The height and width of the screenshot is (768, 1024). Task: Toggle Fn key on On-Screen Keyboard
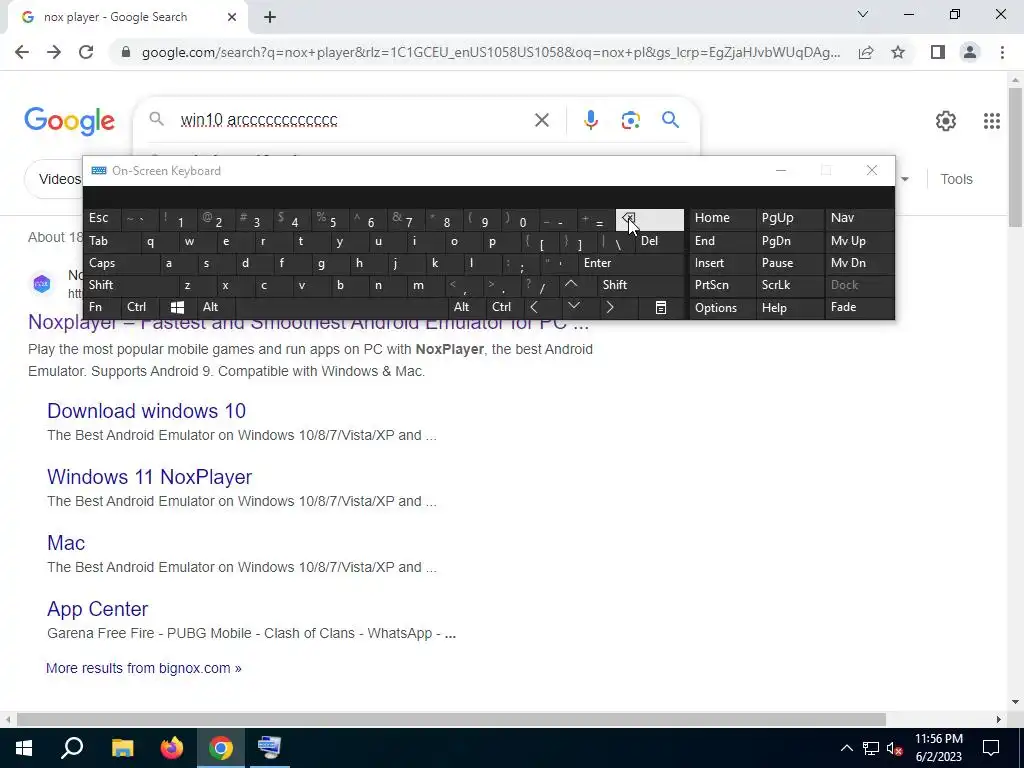pos(103,308)
